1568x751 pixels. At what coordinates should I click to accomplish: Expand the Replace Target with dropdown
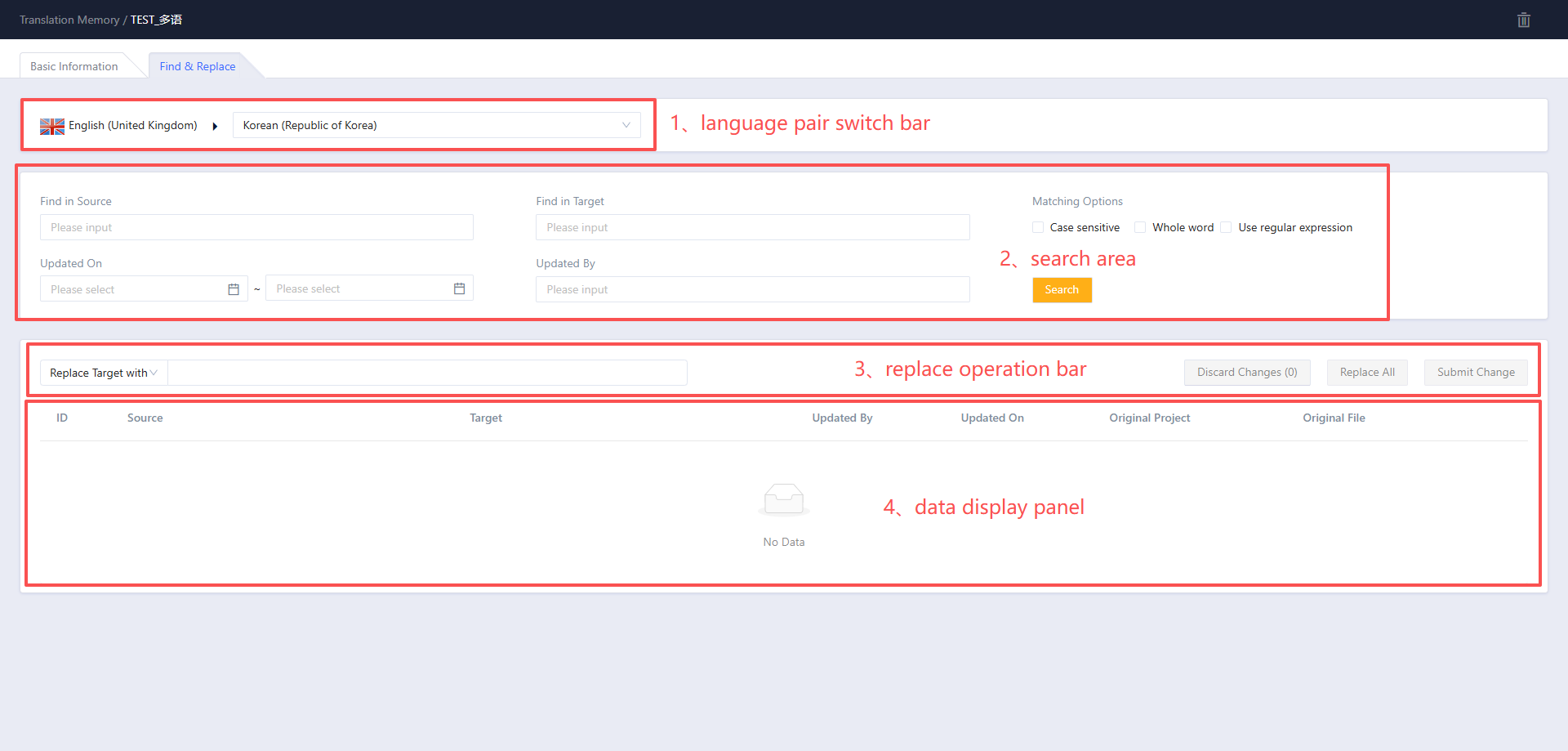(104, 373)
